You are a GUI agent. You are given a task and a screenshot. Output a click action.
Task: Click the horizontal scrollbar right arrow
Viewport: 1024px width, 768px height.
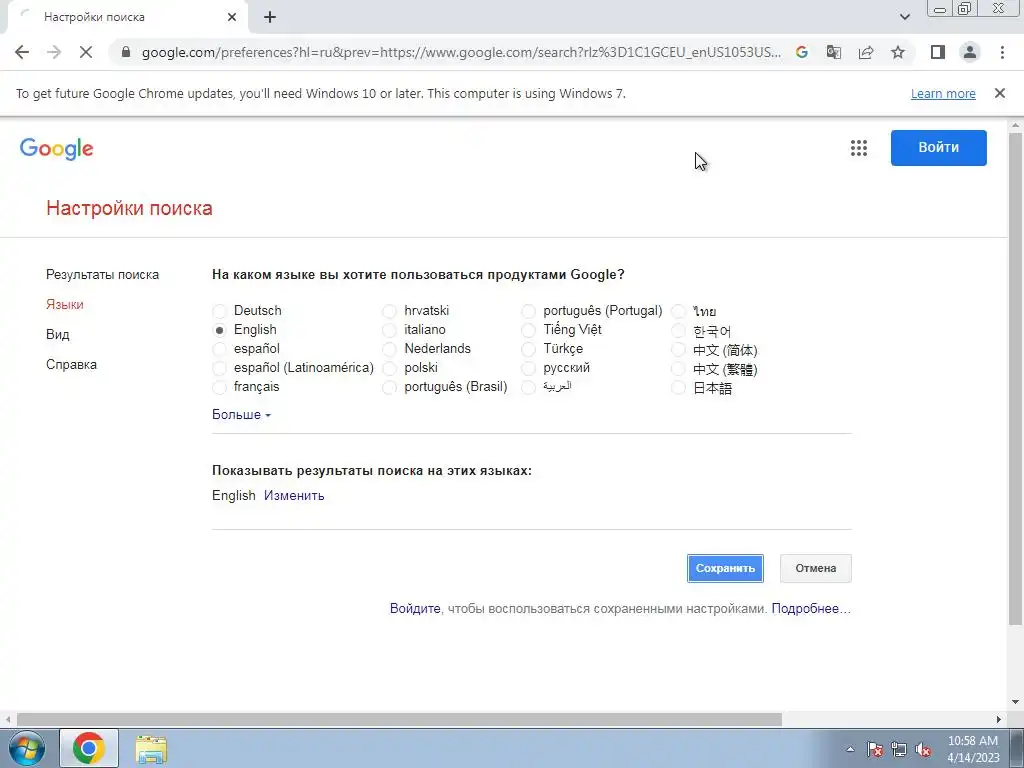point(999,719)
